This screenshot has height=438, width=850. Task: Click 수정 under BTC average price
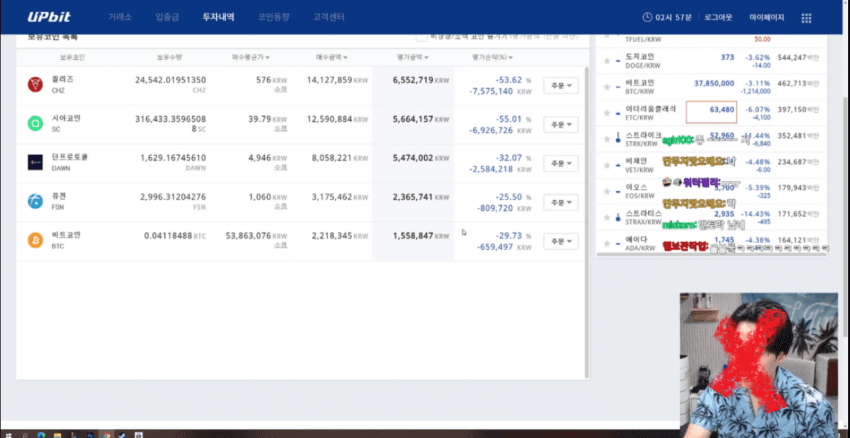[x=280, y=246]
